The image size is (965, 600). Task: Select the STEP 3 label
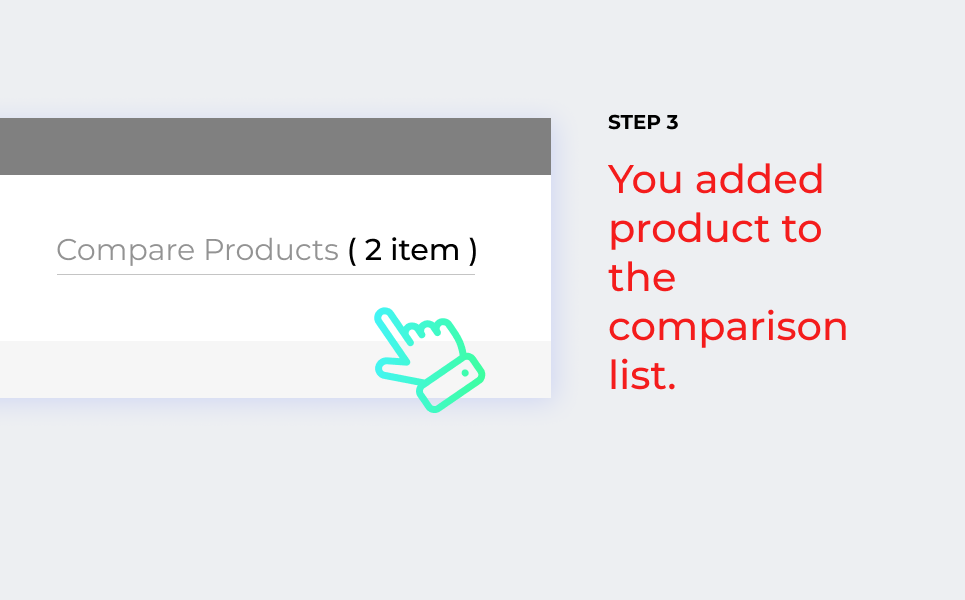[x=643, y=122]
